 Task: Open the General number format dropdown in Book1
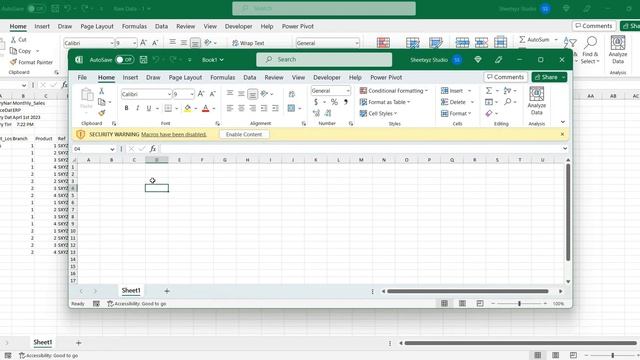tap(348, 91)
